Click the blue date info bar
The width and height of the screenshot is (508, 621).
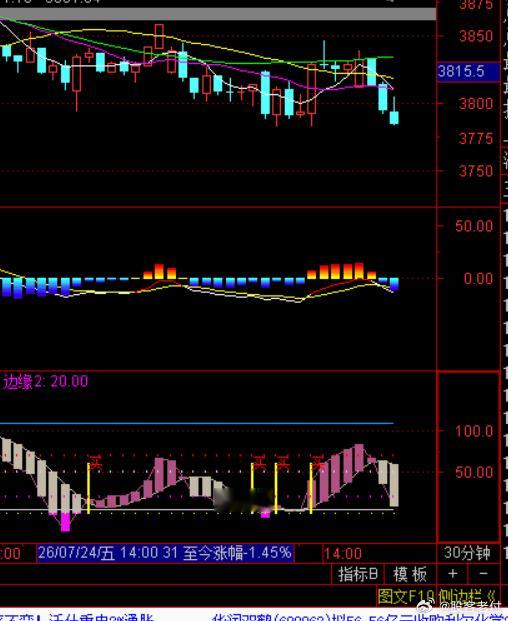tap(166, 553)
